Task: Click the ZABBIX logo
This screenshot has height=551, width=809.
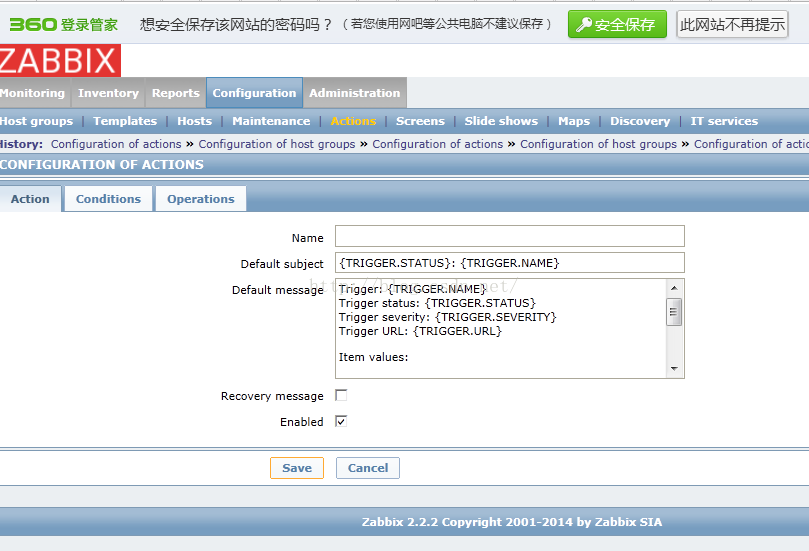Action: 60,60
